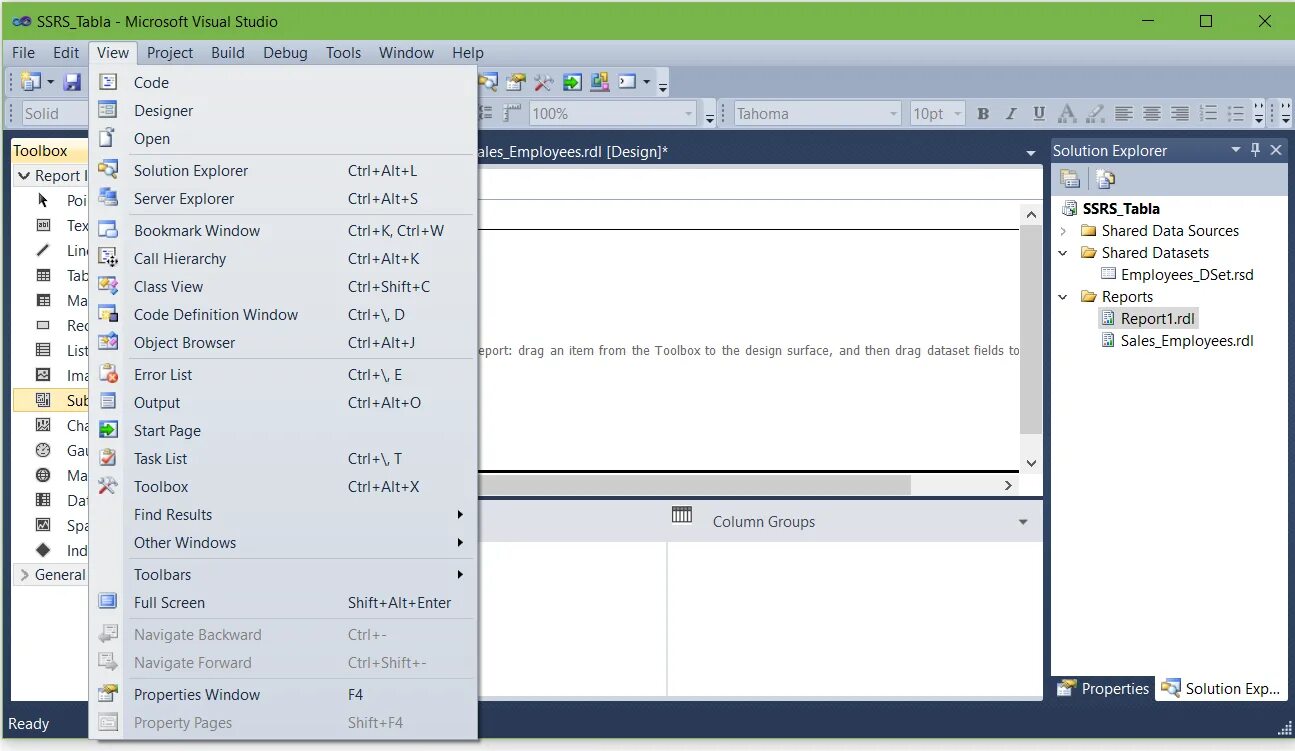The height and width of the screenshot is (751, 1295).
Task: Click the Save icon in the toolbar
Action: point(72,82)
